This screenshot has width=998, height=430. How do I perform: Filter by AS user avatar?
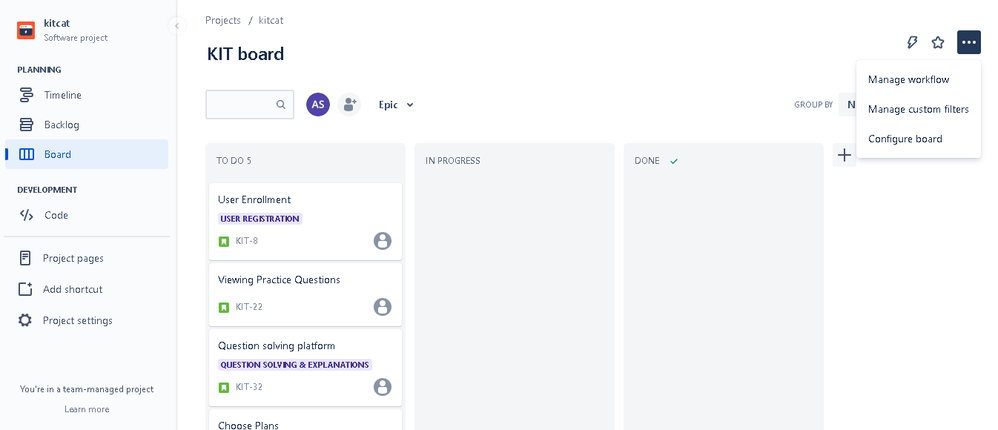tap(318, 104)
